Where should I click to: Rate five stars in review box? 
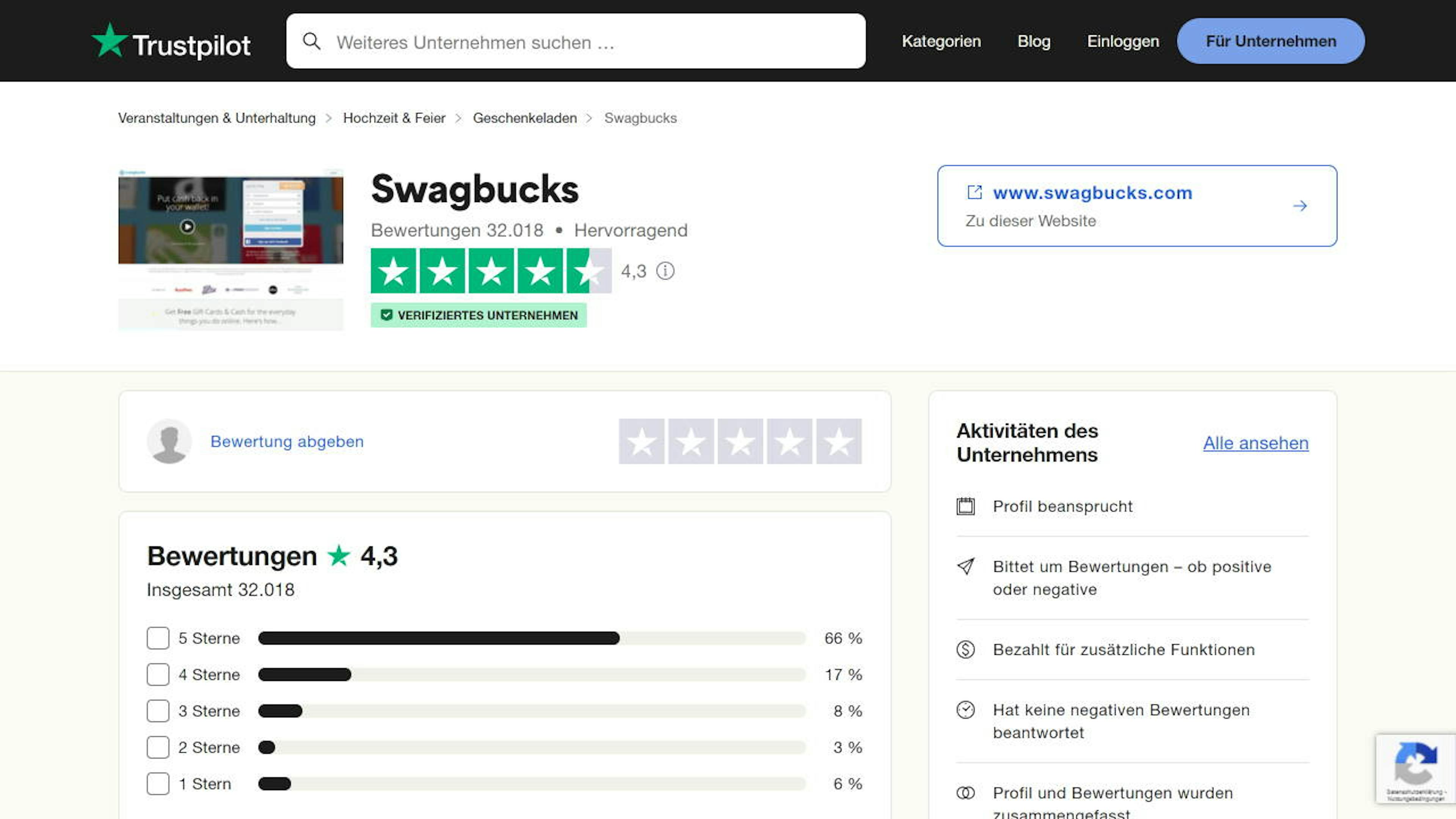tap(839, 441)
